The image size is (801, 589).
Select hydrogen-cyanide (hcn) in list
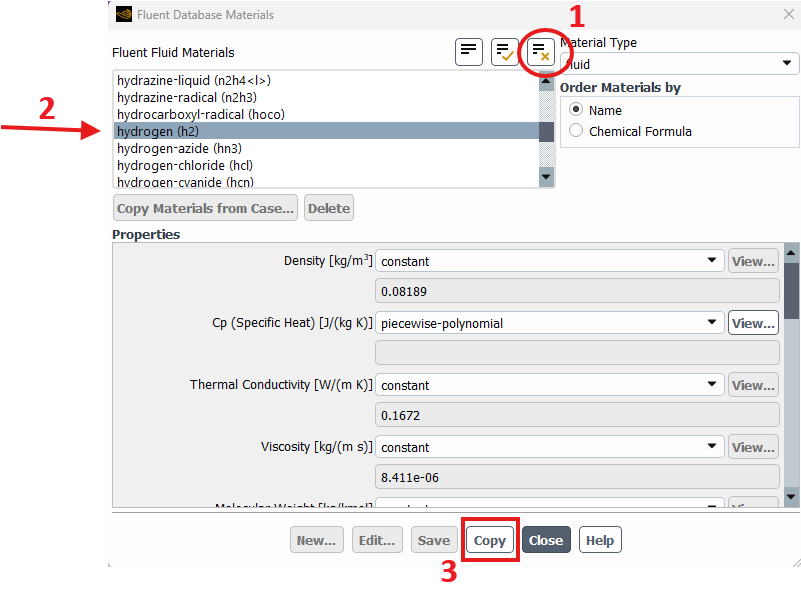click(x=326, y=181)
